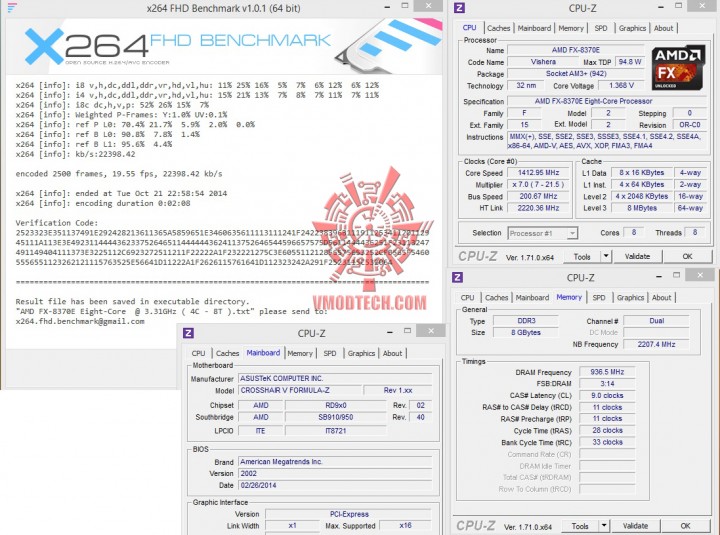Viewport: 720px width, 535px height.
Task: Switch to Mainboard tab in the Memory CPU-Z window
Action: click(532, 298)
